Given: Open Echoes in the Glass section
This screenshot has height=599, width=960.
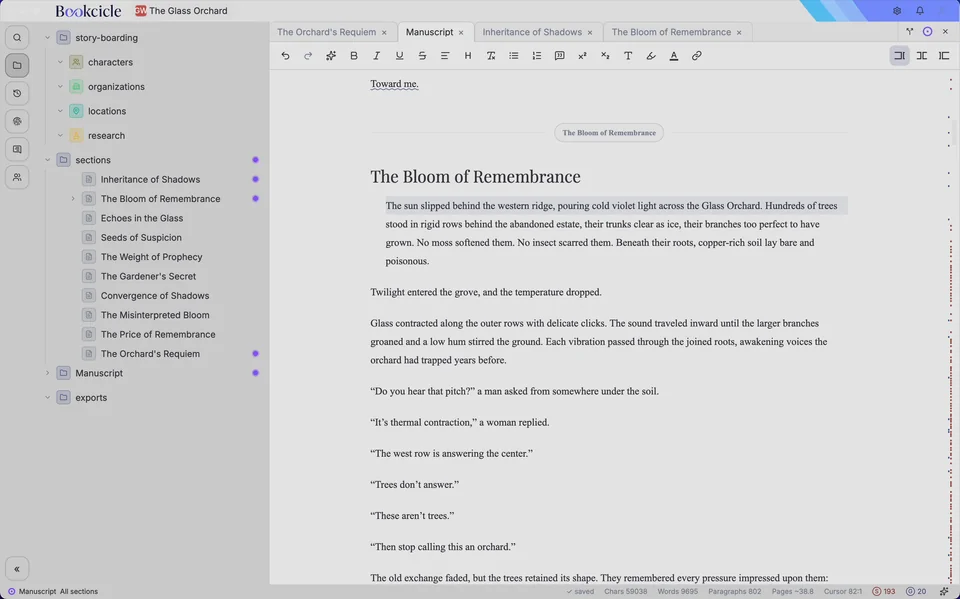Looking at the screenshot, I should tap(142, 218).
